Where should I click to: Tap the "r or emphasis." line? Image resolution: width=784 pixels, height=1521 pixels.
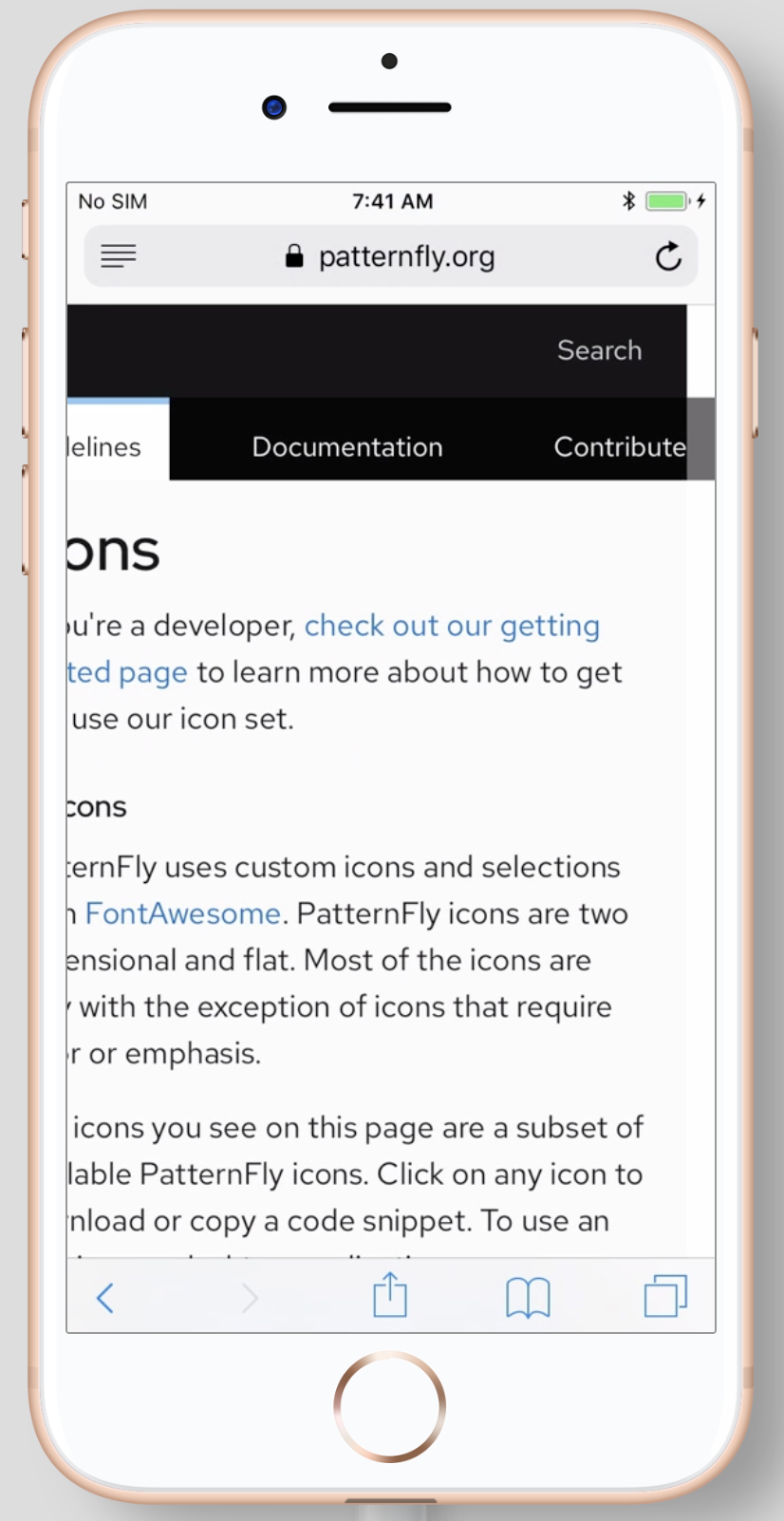coord(164,1053)
